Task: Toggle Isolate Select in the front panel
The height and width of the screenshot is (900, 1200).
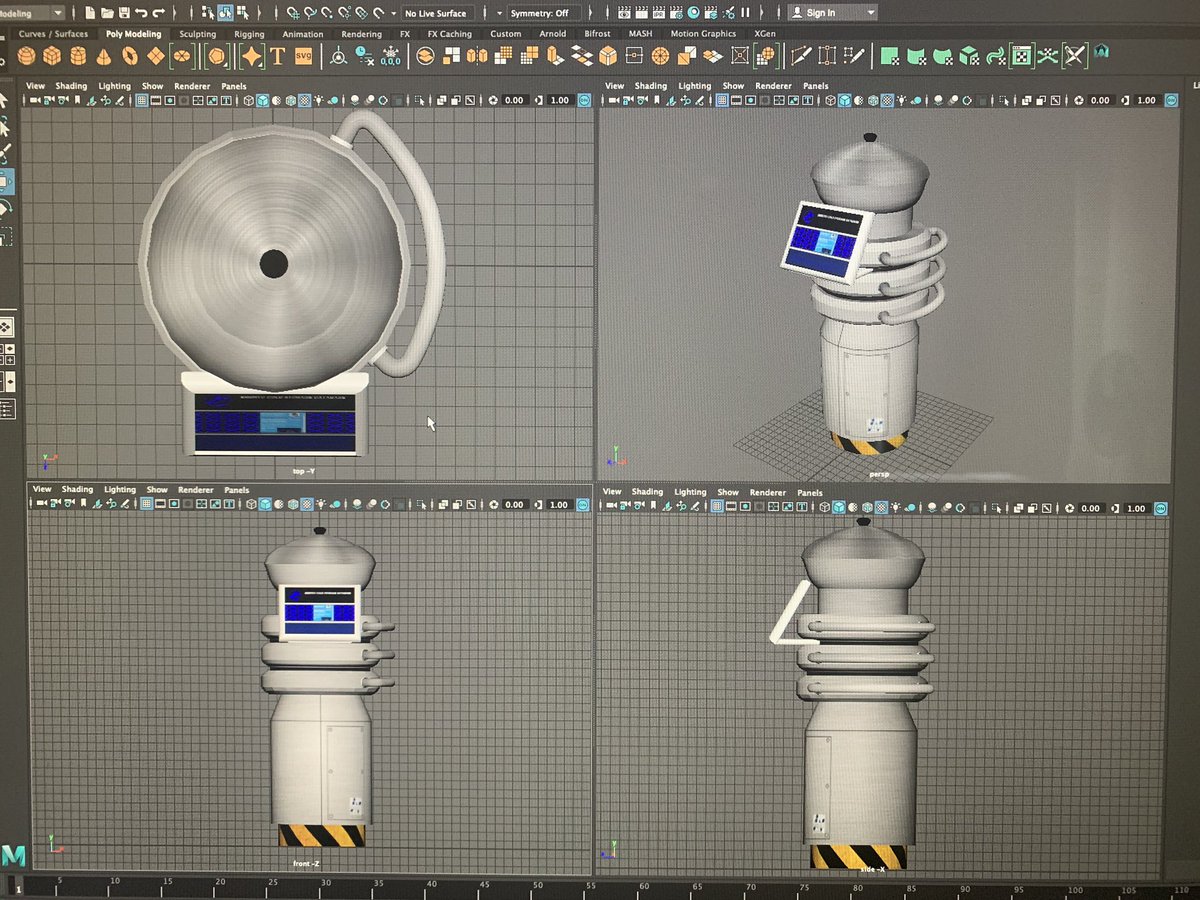Action: click(420, 504)
